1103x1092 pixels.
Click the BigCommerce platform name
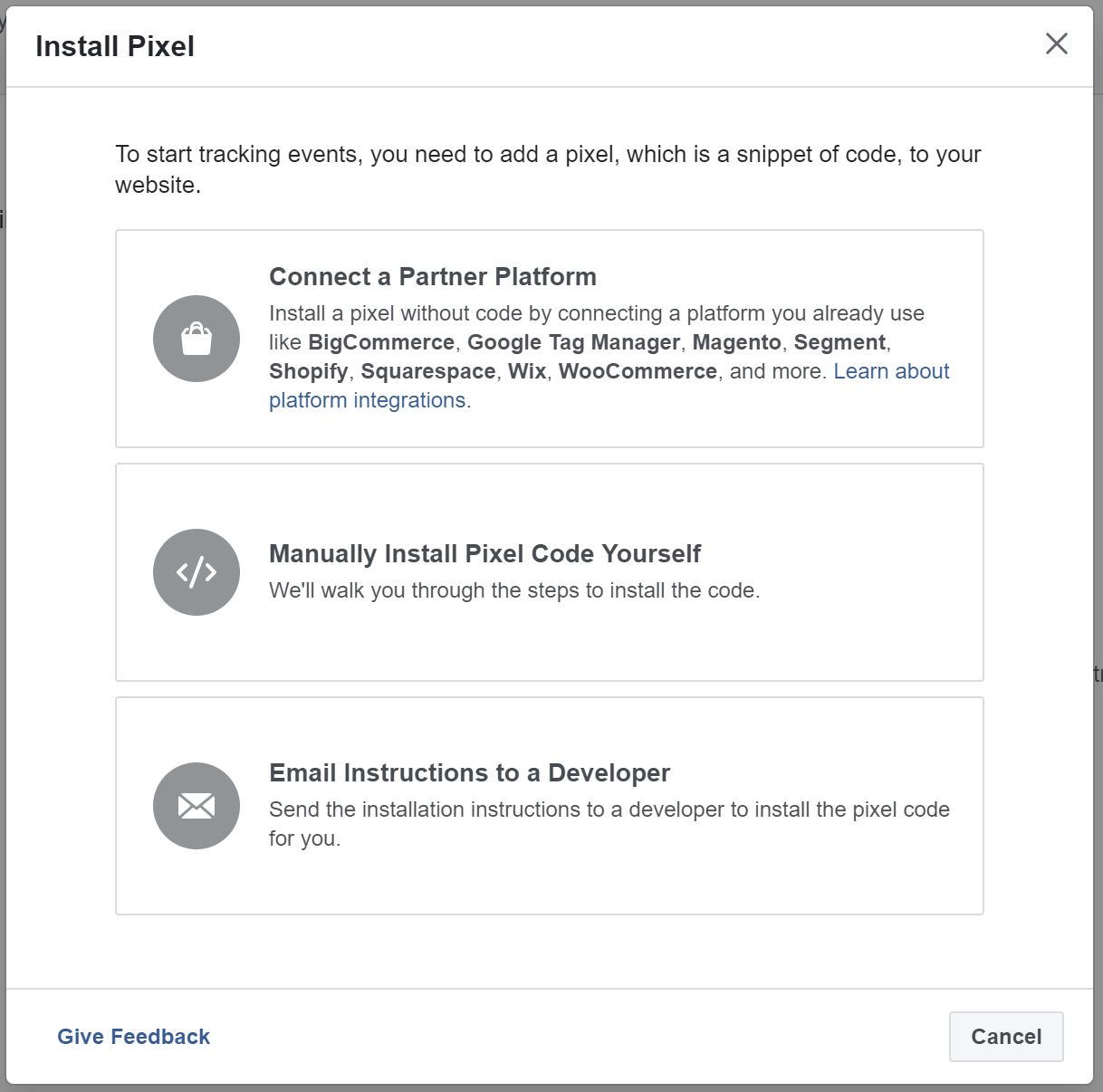380,342
